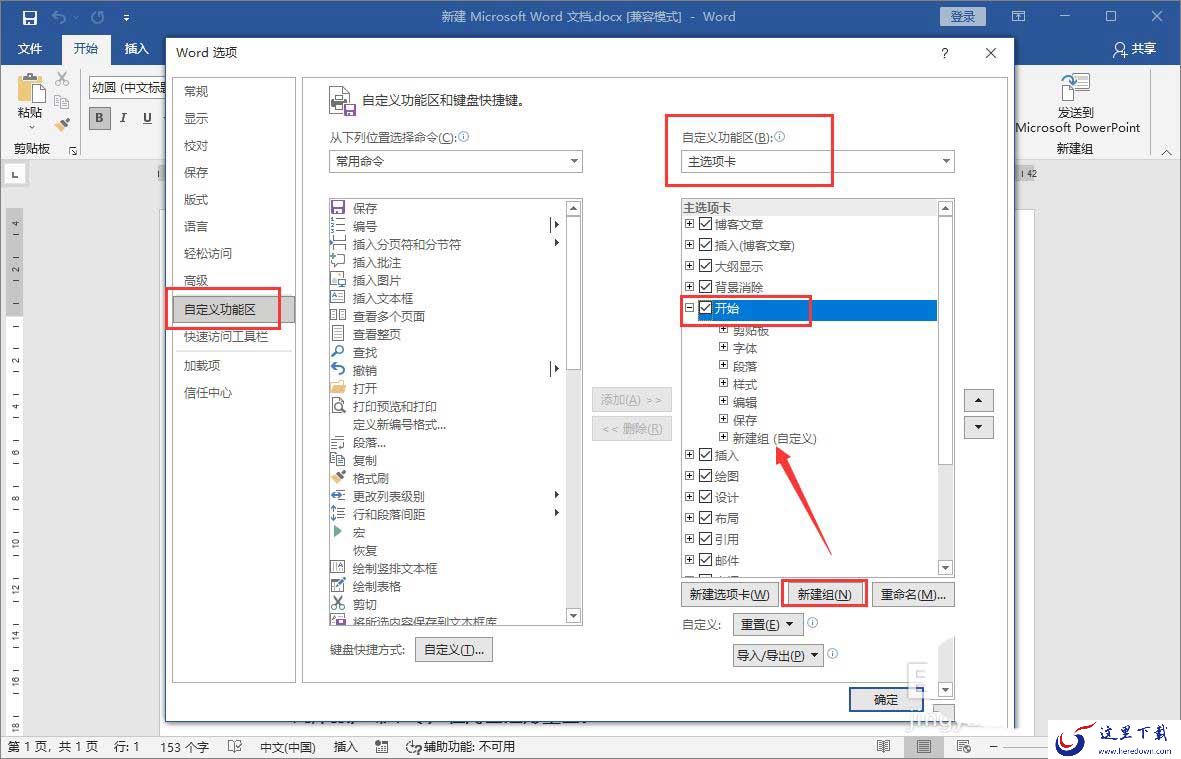Click the move down arrow button

click(x=978, y=427)
